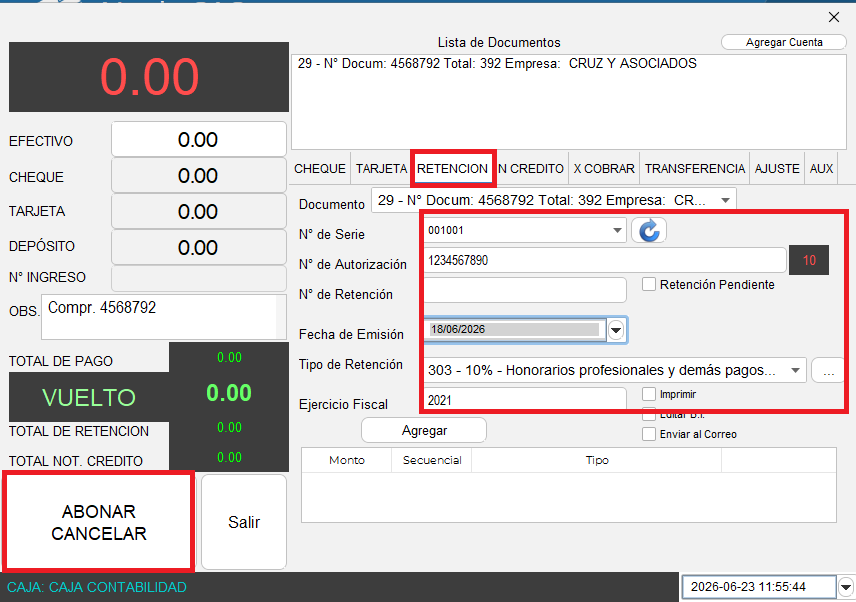Enable the Imprimir checkbox

pyautogui.click(x=649, y=394)
